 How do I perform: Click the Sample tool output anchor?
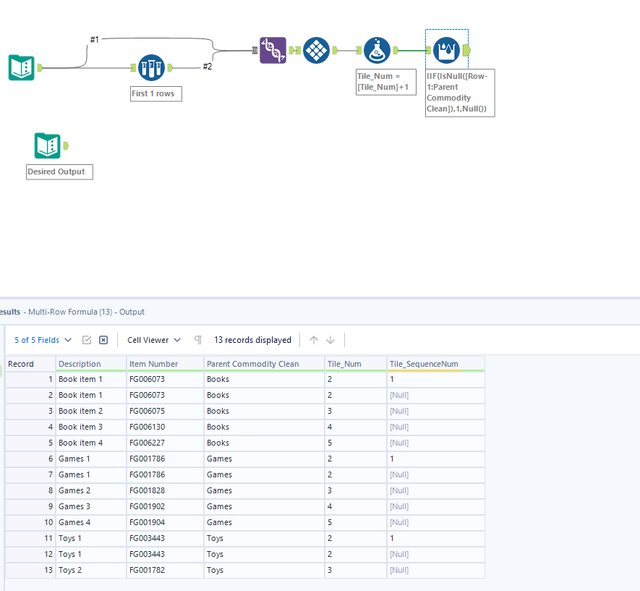coord(170,67)
